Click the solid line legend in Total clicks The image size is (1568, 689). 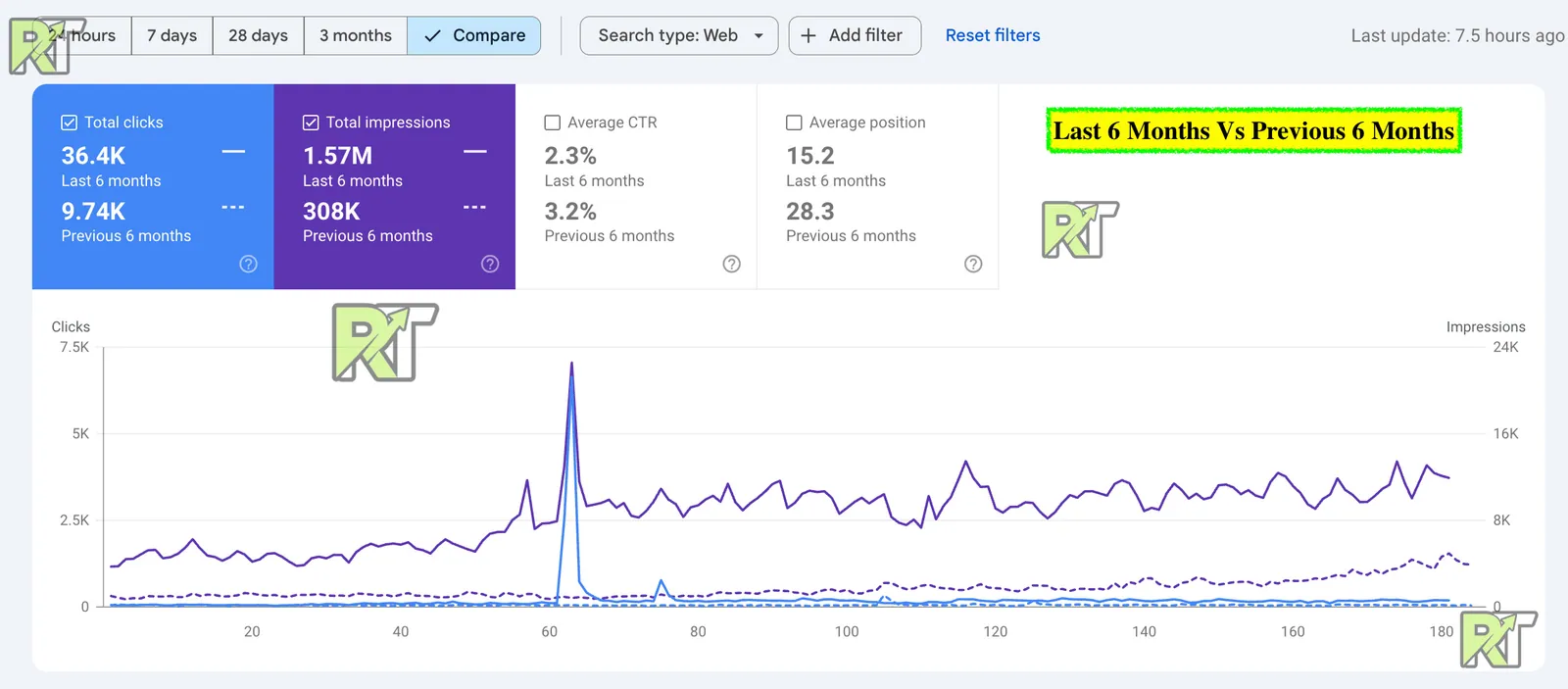(x=233, y=152)
